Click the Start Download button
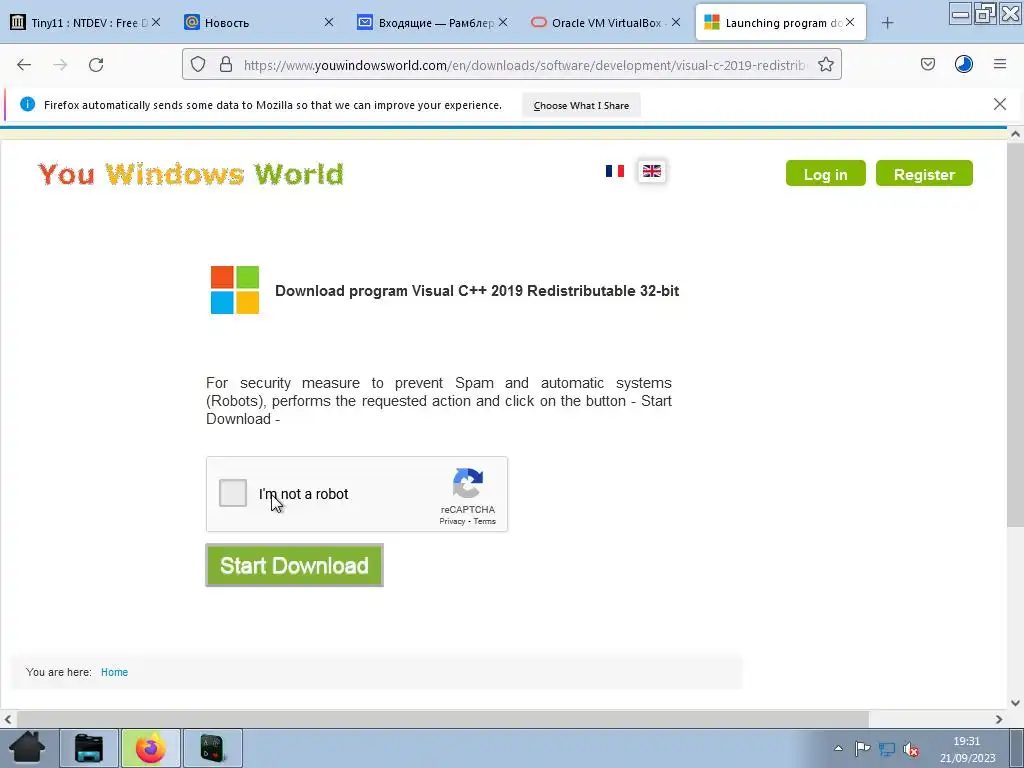The height and width of the screenshot is (768, 1024). coord(295,566)
